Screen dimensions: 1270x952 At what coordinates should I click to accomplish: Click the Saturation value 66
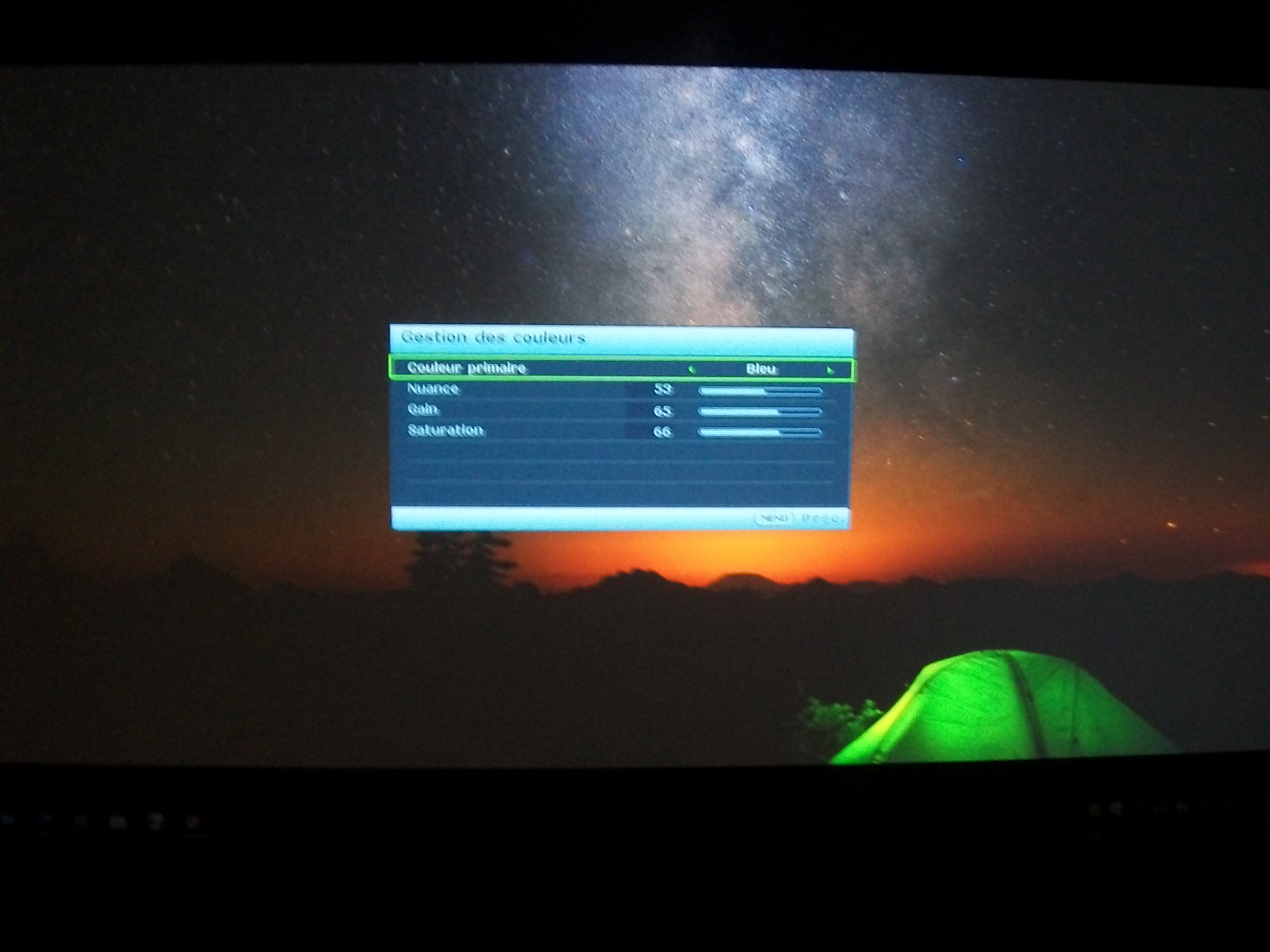[662, 431]
